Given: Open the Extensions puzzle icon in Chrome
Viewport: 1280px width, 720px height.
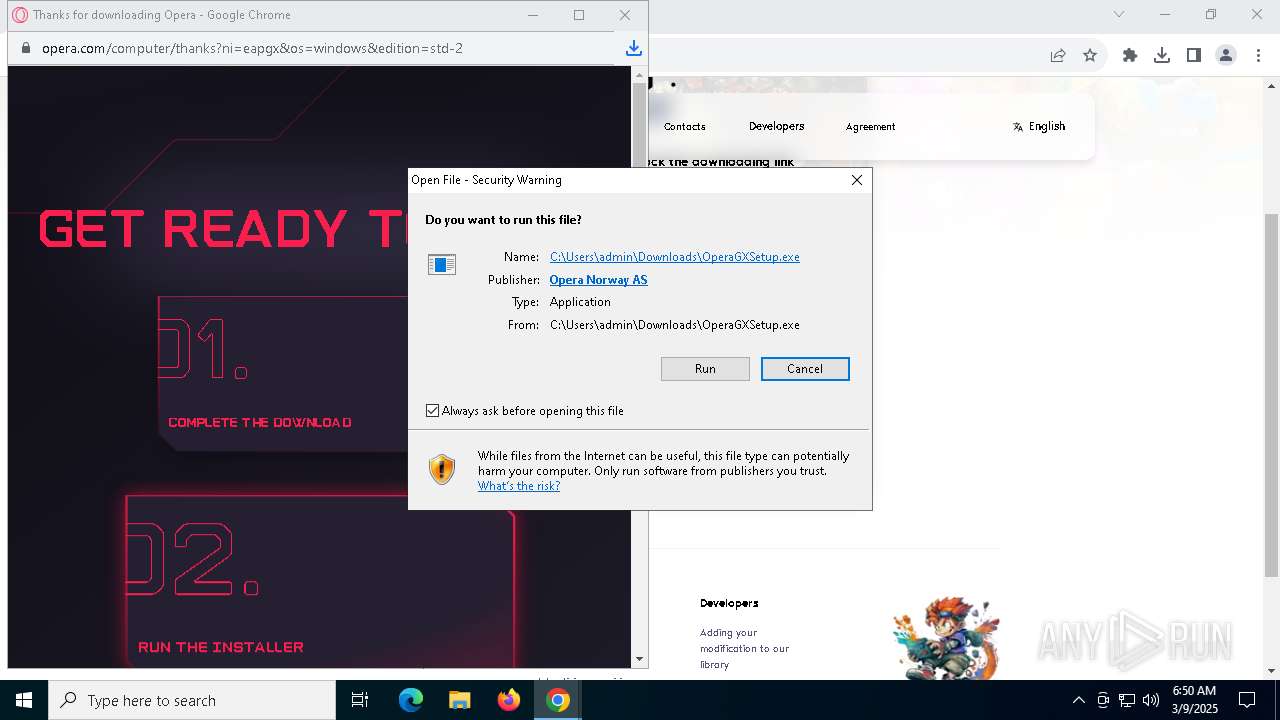Looking at the screenshot, I should (x=1130, y=56).
